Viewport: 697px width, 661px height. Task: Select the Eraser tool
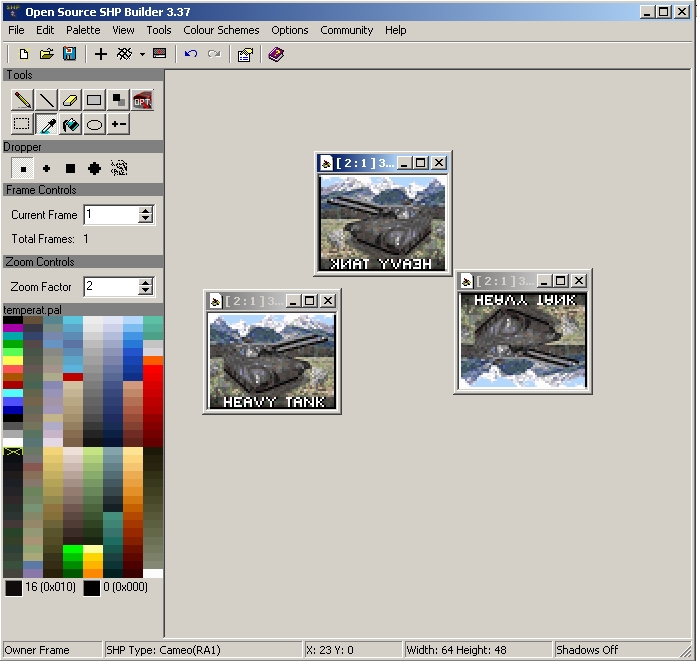click(x=70, y=100)
